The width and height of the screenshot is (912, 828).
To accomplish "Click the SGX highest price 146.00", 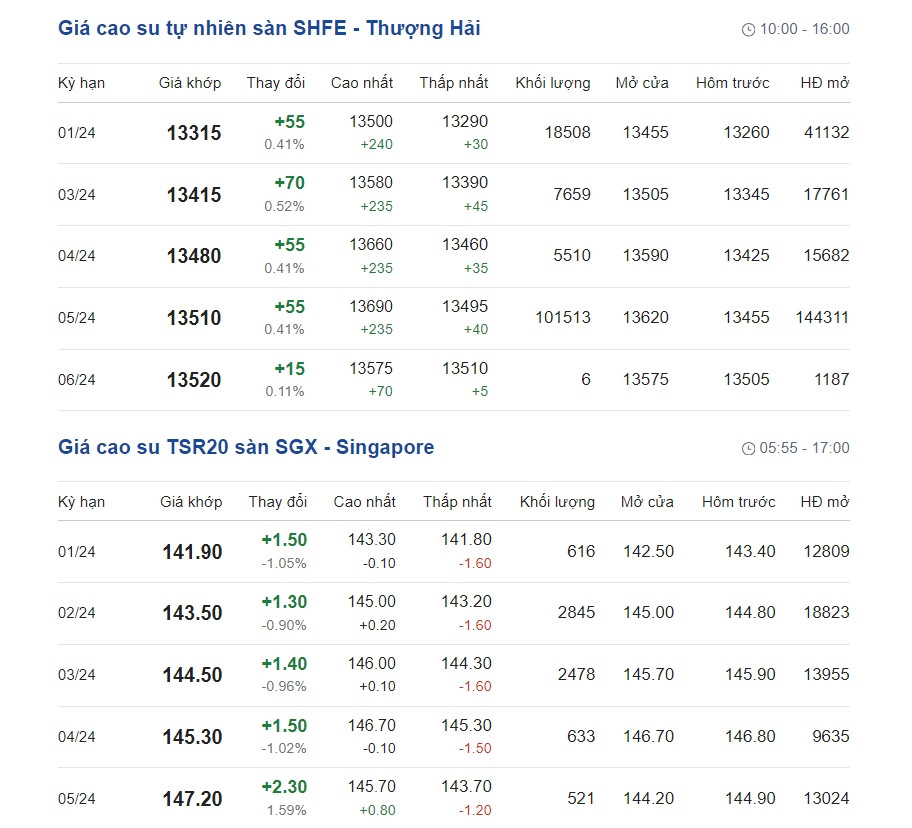I will 372,663.
